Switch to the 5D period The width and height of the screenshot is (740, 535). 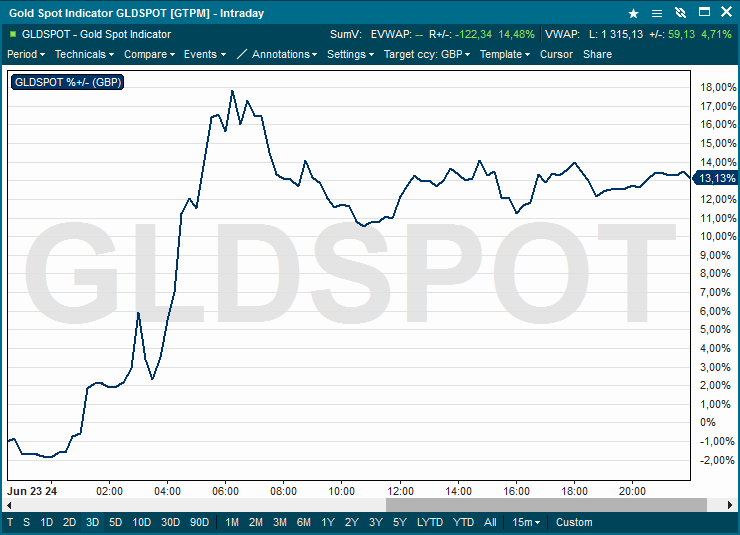[116, 522]
